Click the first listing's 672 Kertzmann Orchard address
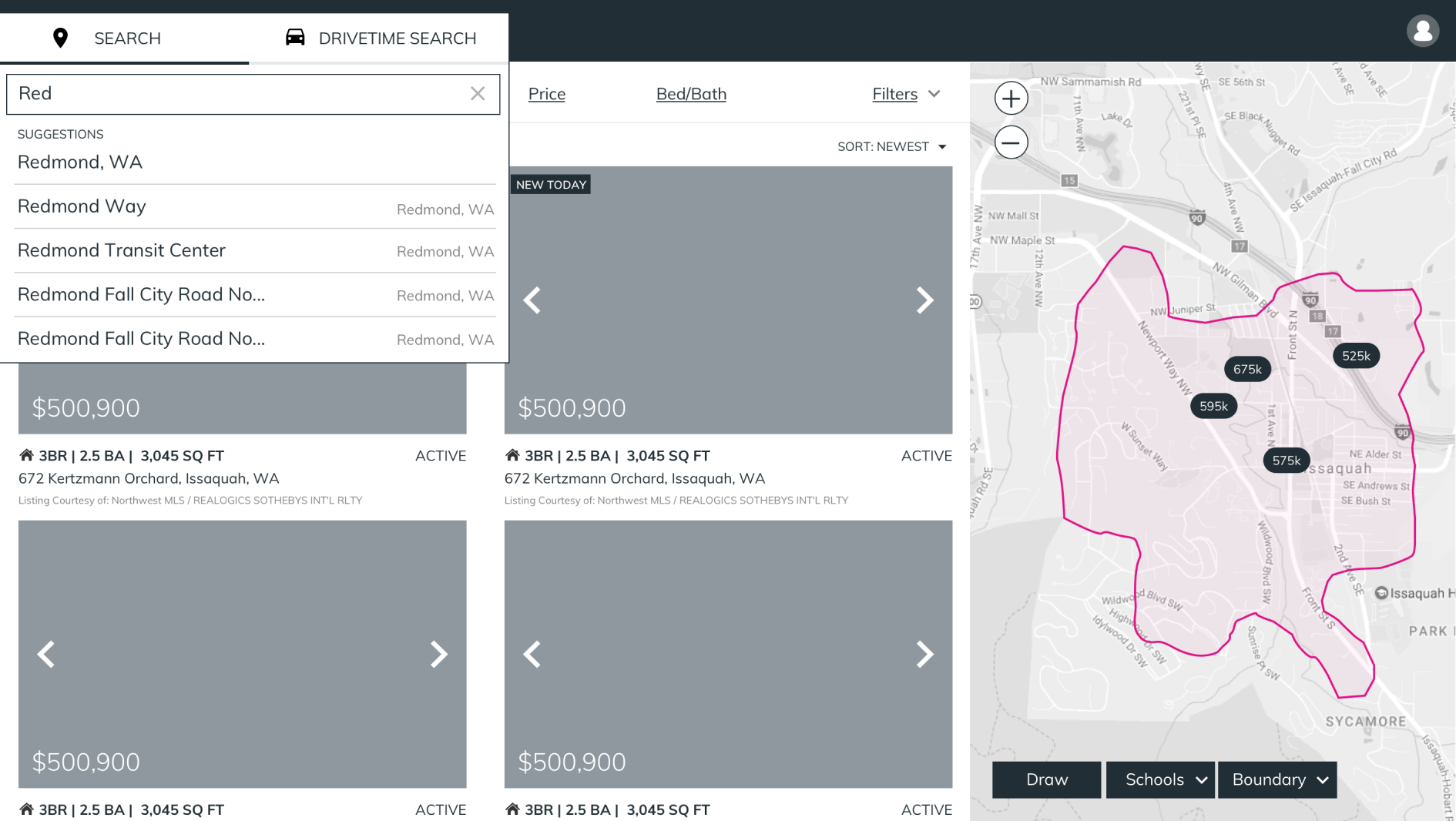The image size is (1456, 821). click(x=148, y=478)
